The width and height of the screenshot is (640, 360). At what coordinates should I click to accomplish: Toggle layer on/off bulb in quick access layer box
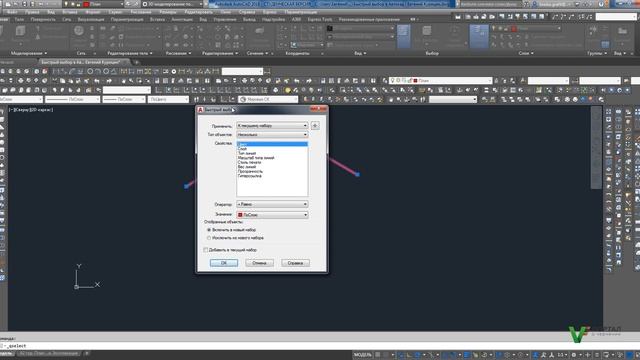(66, 4)
